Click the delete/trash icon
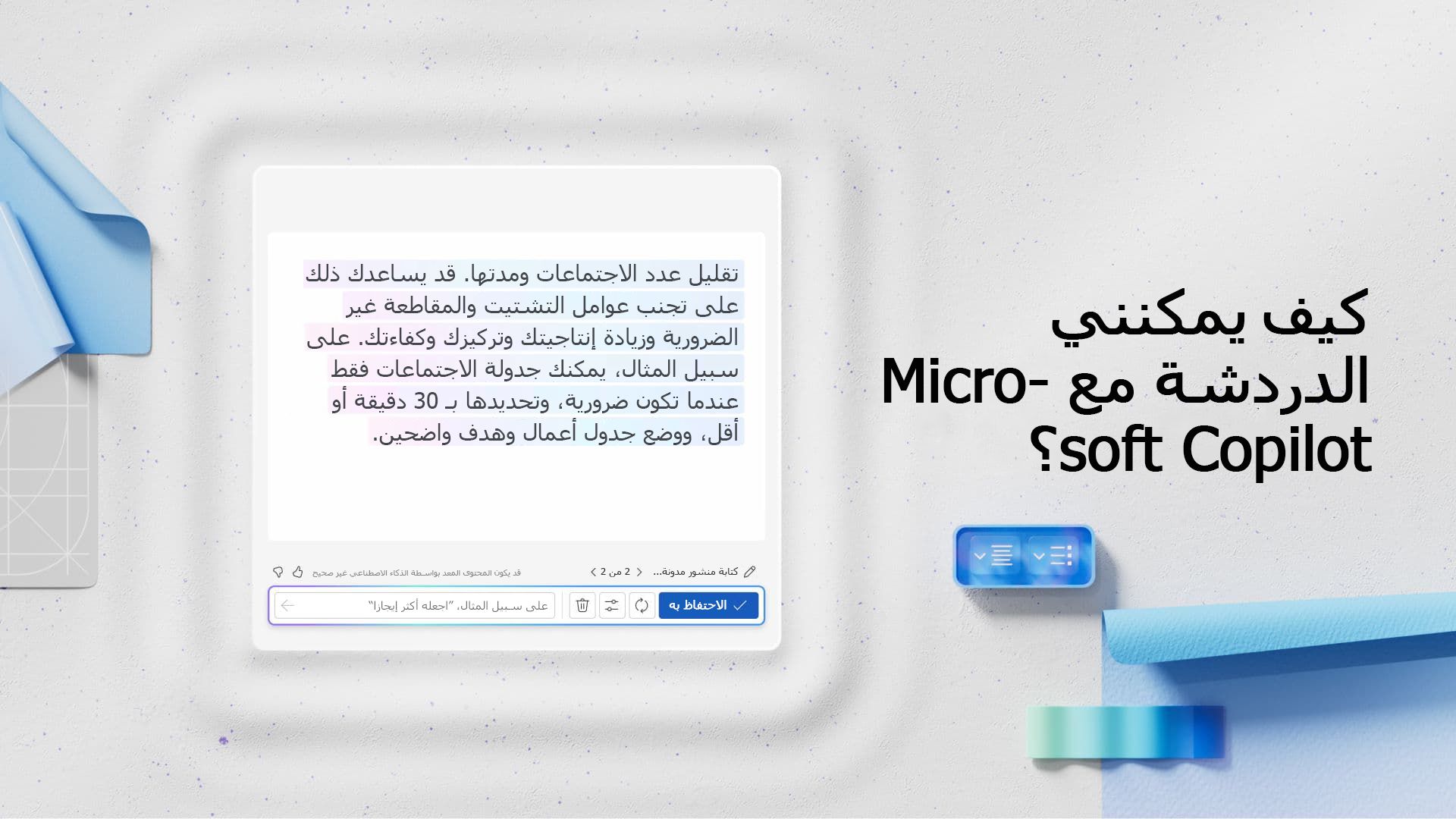The width and height of the screenshot is (1456, 819). coord(581,604)
